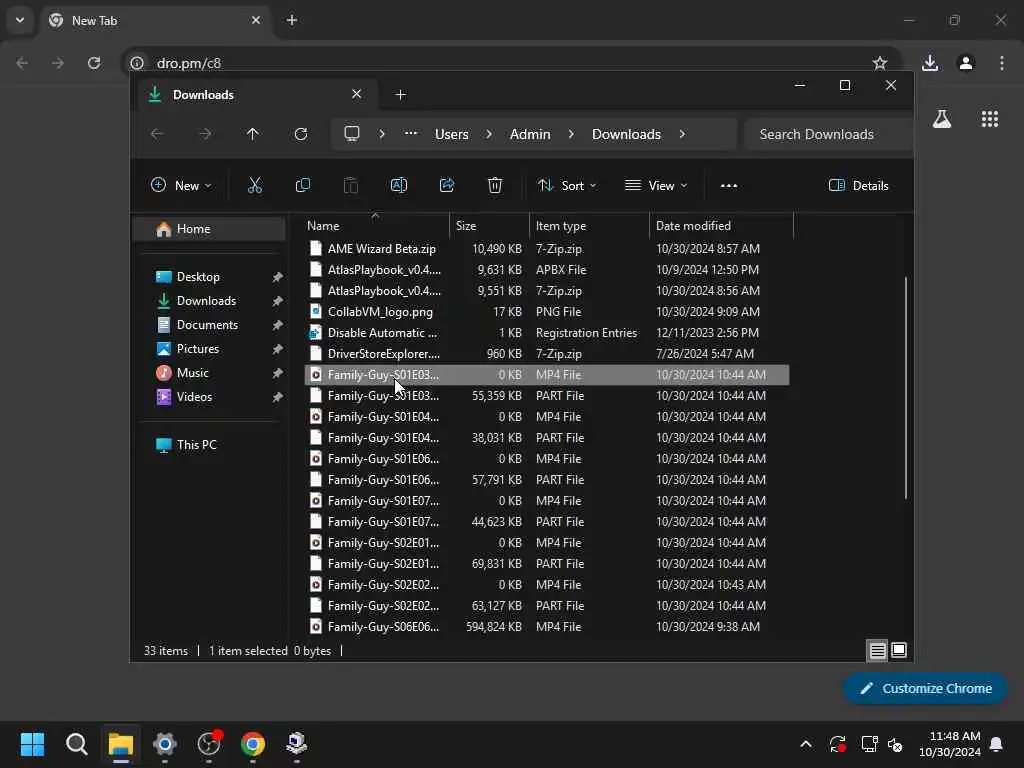
Task: Open a new Chrome tab with plus button
Action: (292, 20)
